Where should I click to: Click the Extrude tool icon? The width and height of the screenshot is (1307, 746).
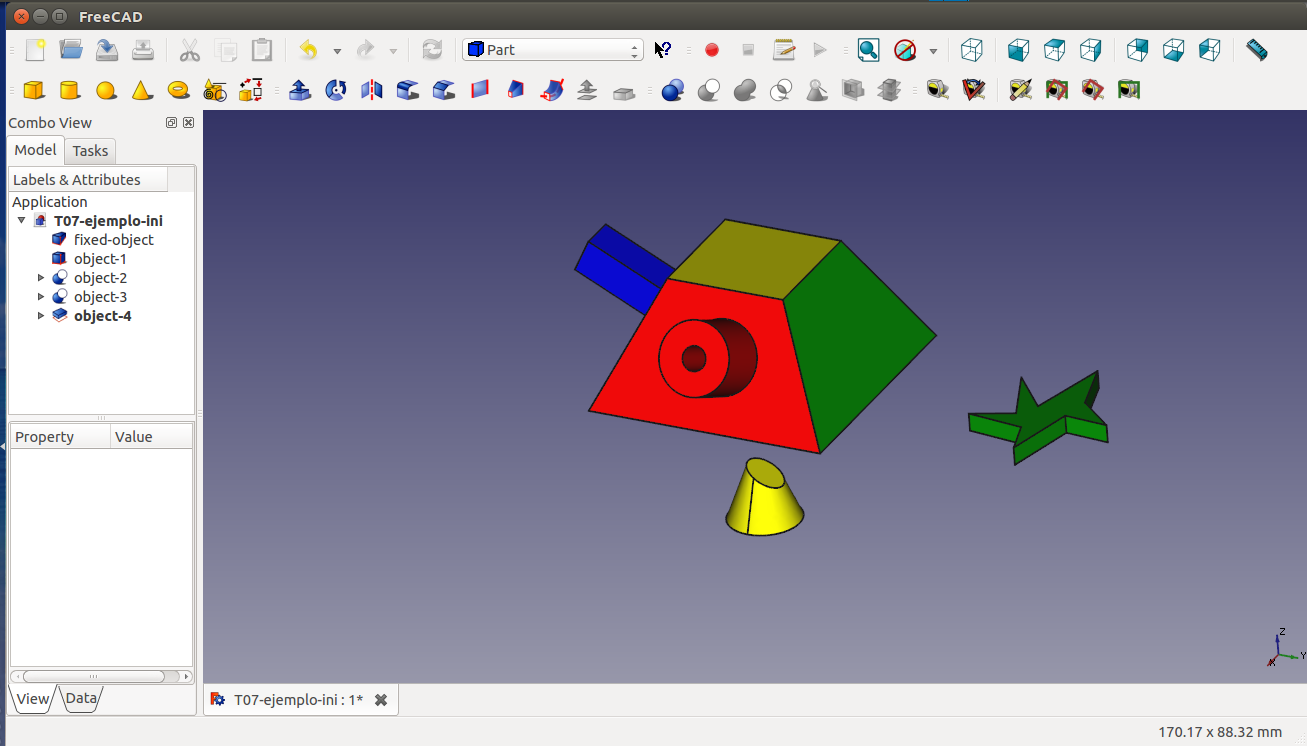pos(299,90)
